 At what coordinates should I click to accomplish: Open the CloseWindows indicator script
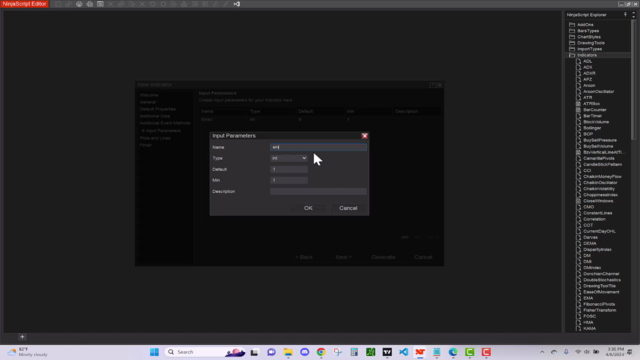[598, 201]
